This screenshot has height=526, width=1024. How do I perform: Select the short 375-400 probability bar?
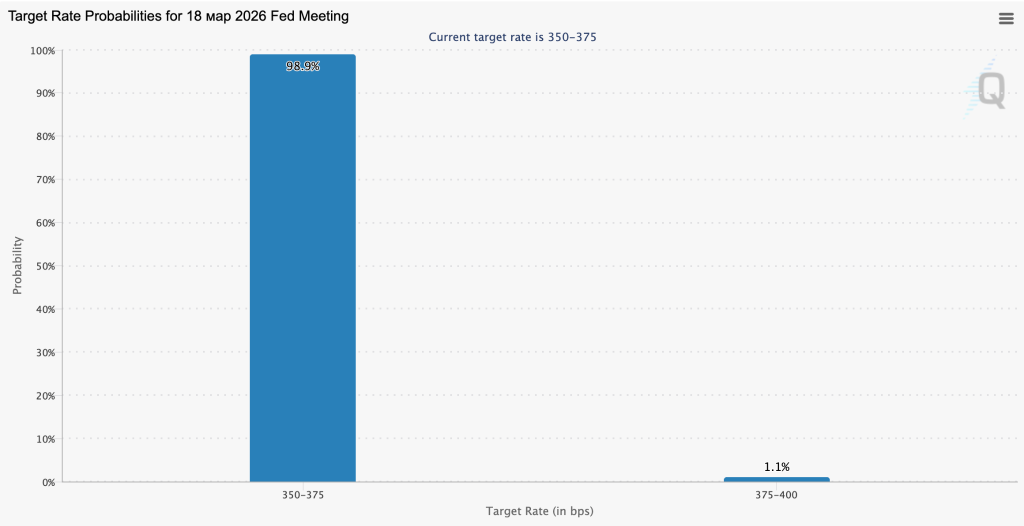pyautogui.click(x=776, y=479)
